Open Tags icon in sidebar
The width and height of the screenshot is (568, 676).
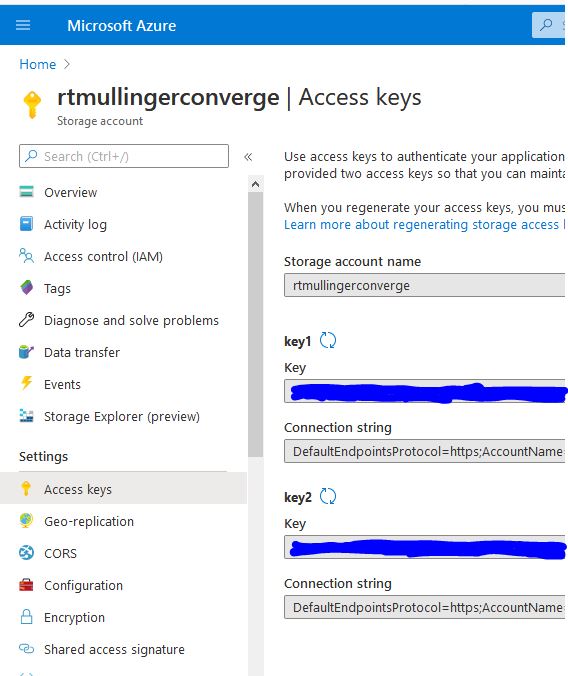click(26, 288)
